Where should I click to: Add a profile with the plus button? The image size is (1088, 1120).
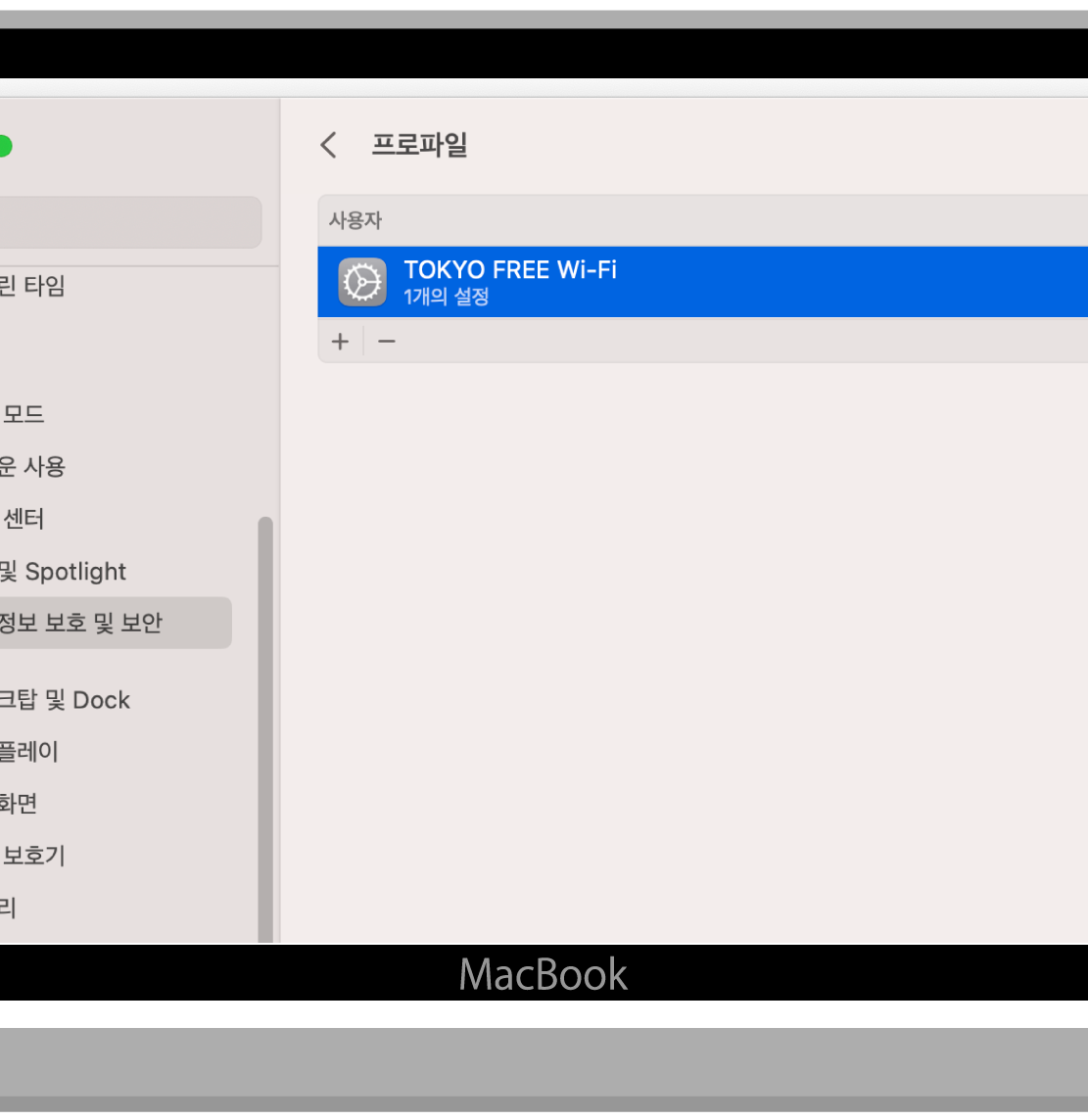click(340, 342)
